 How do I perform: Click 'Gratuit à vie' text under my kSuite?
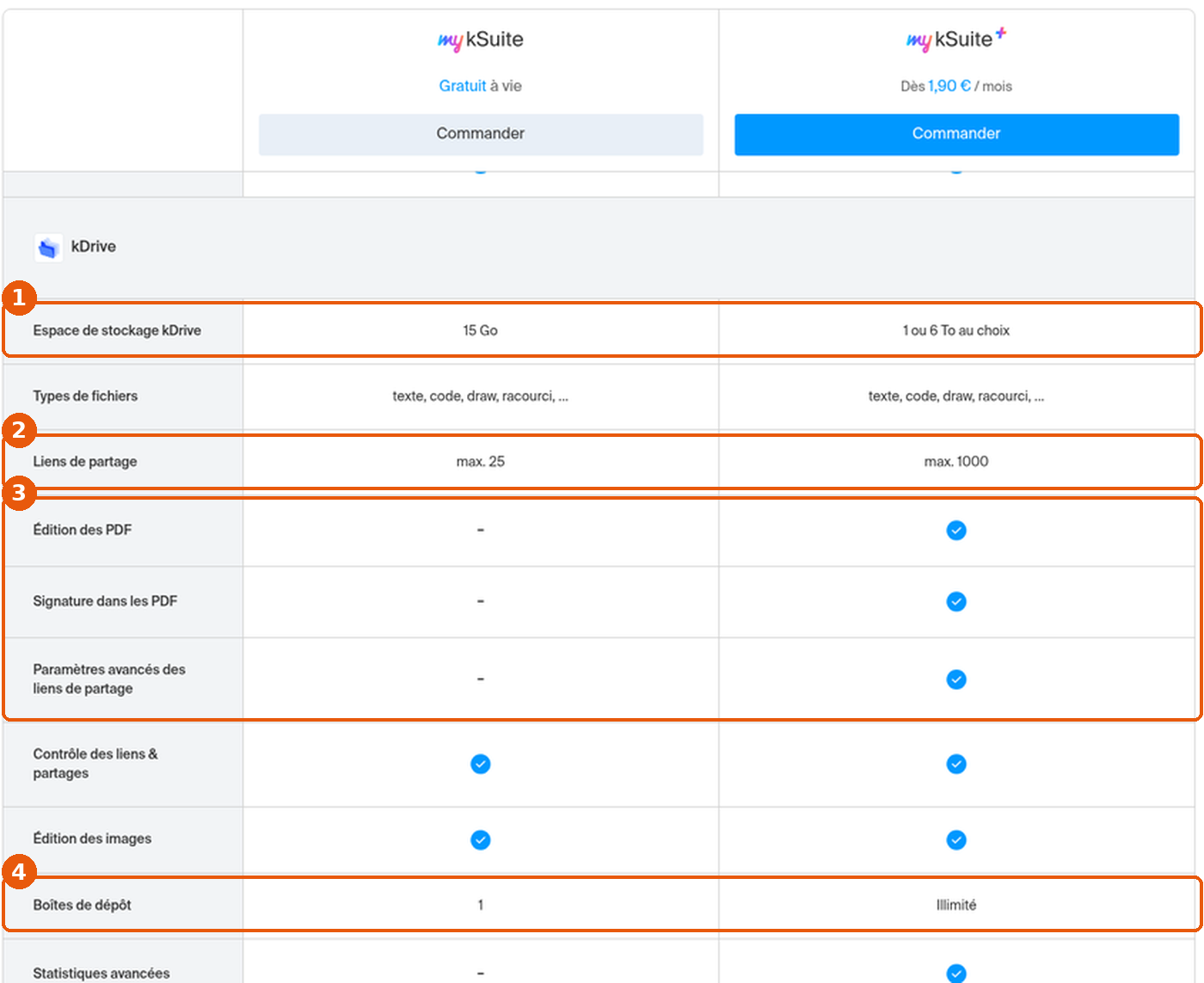tap(481, 86)
